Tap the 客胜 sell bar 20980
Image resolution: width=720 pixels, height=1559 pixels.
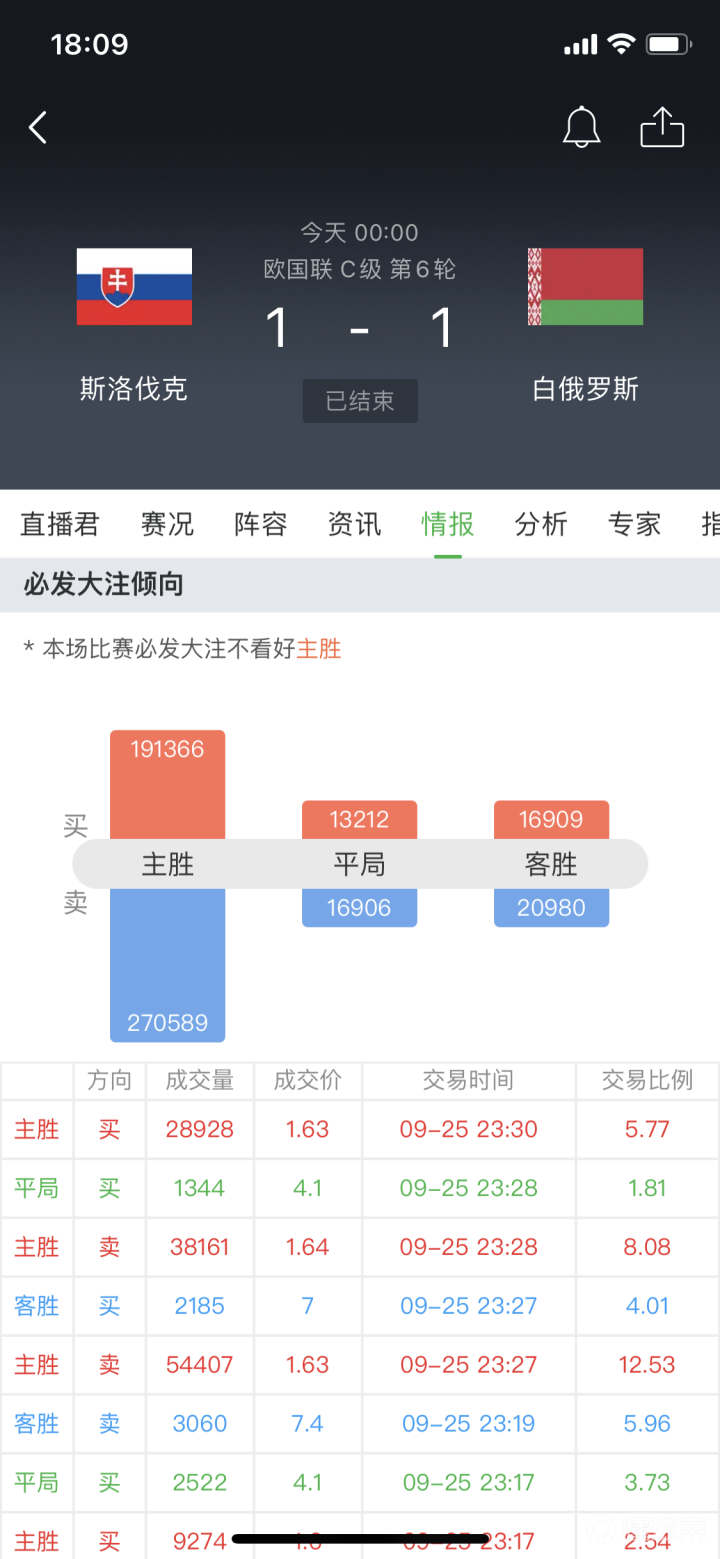(551, 908)
